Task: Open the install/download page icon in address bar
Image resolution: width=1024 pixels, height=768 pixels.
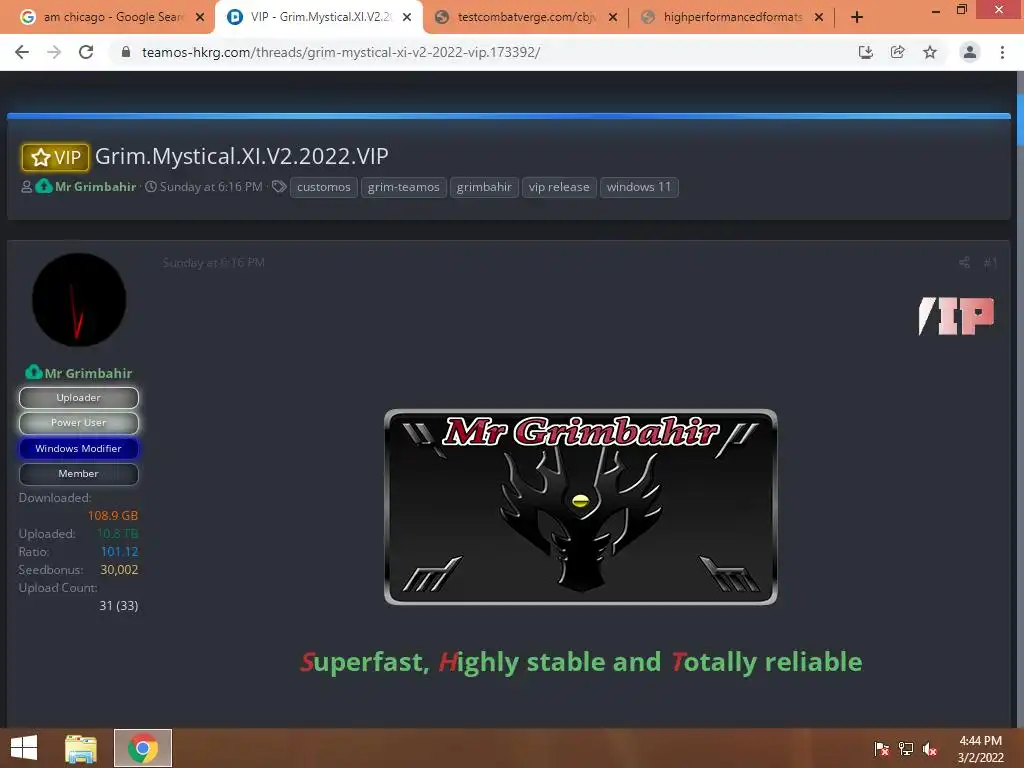Action: [866, 52]
